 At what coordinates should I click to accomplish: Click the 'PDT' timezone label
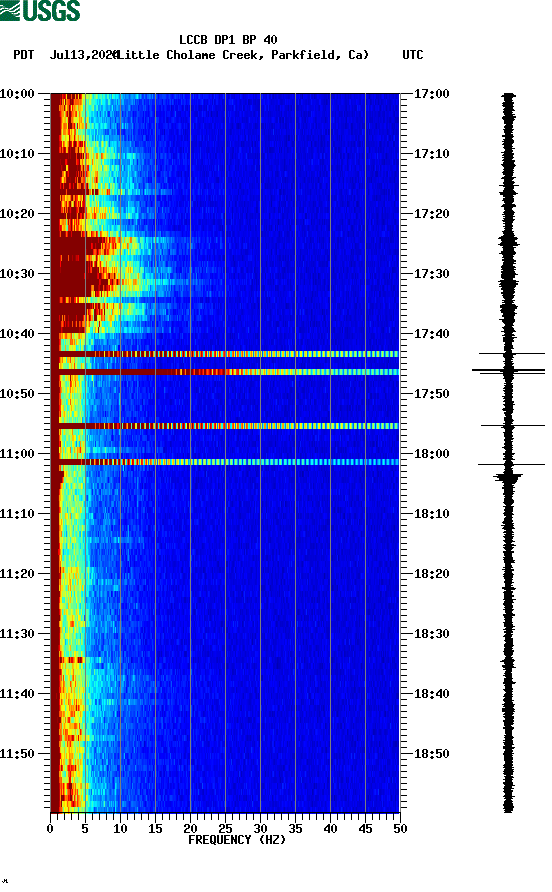23,55
